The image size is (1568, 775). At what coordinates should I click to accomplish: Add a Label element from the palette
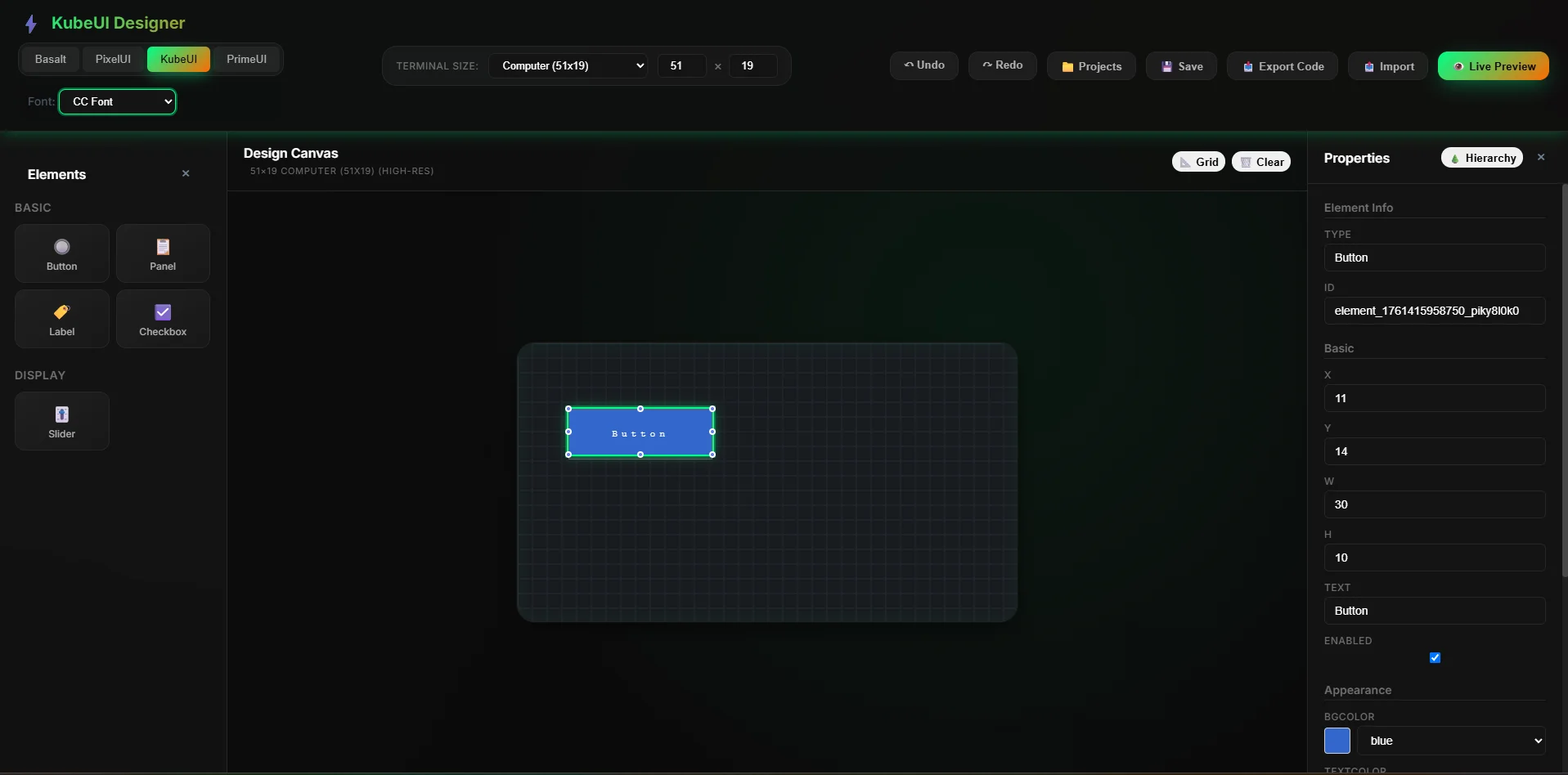(x=61, y=319)
